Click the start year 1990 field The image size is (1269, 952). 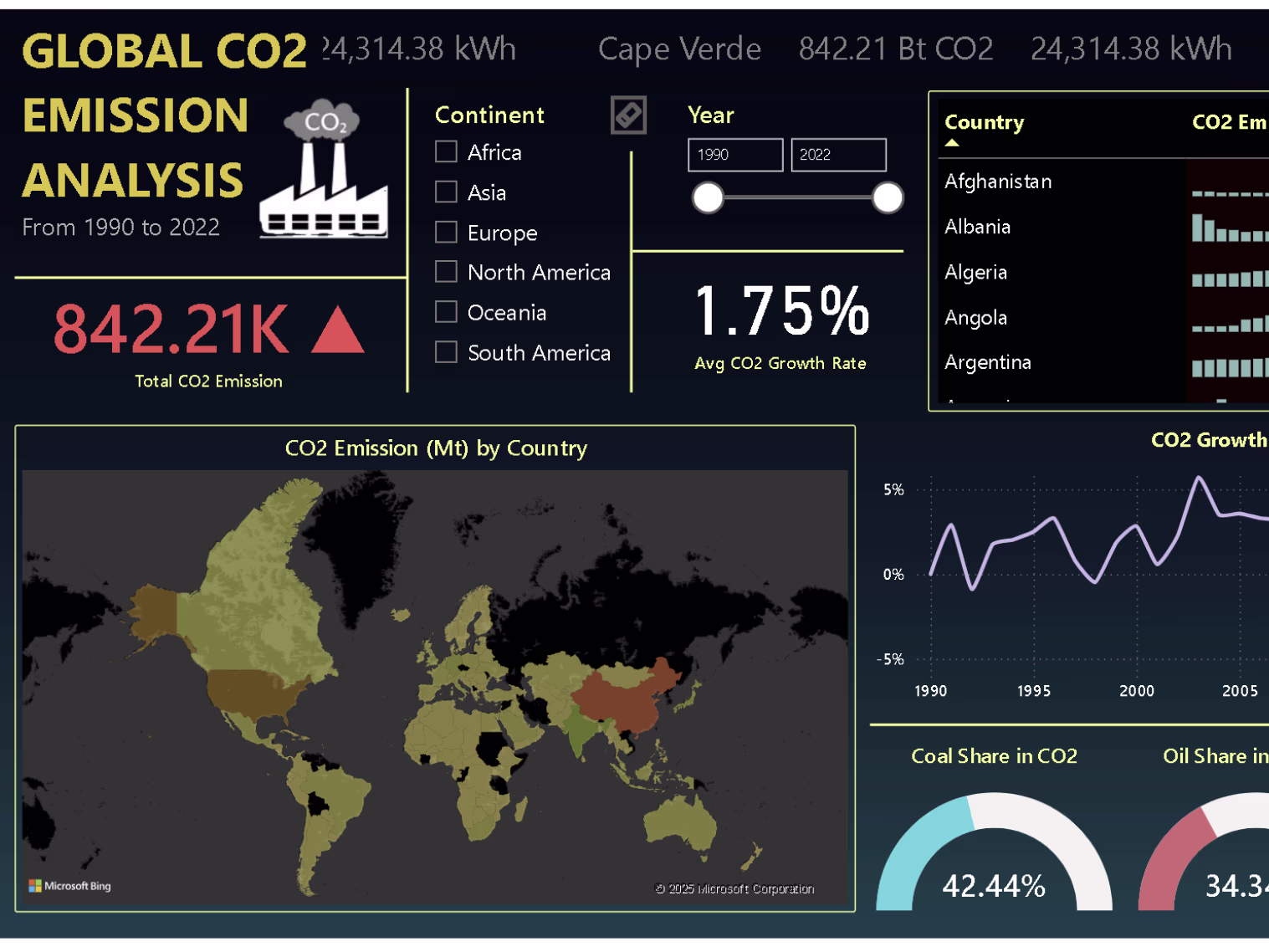coord(735,155)
